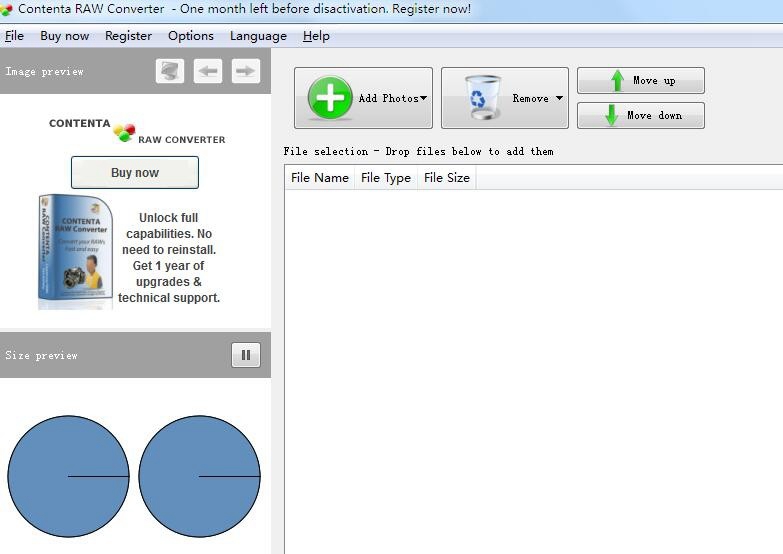
Task: Click the right size preview pie chart
Action: (199, 477)
